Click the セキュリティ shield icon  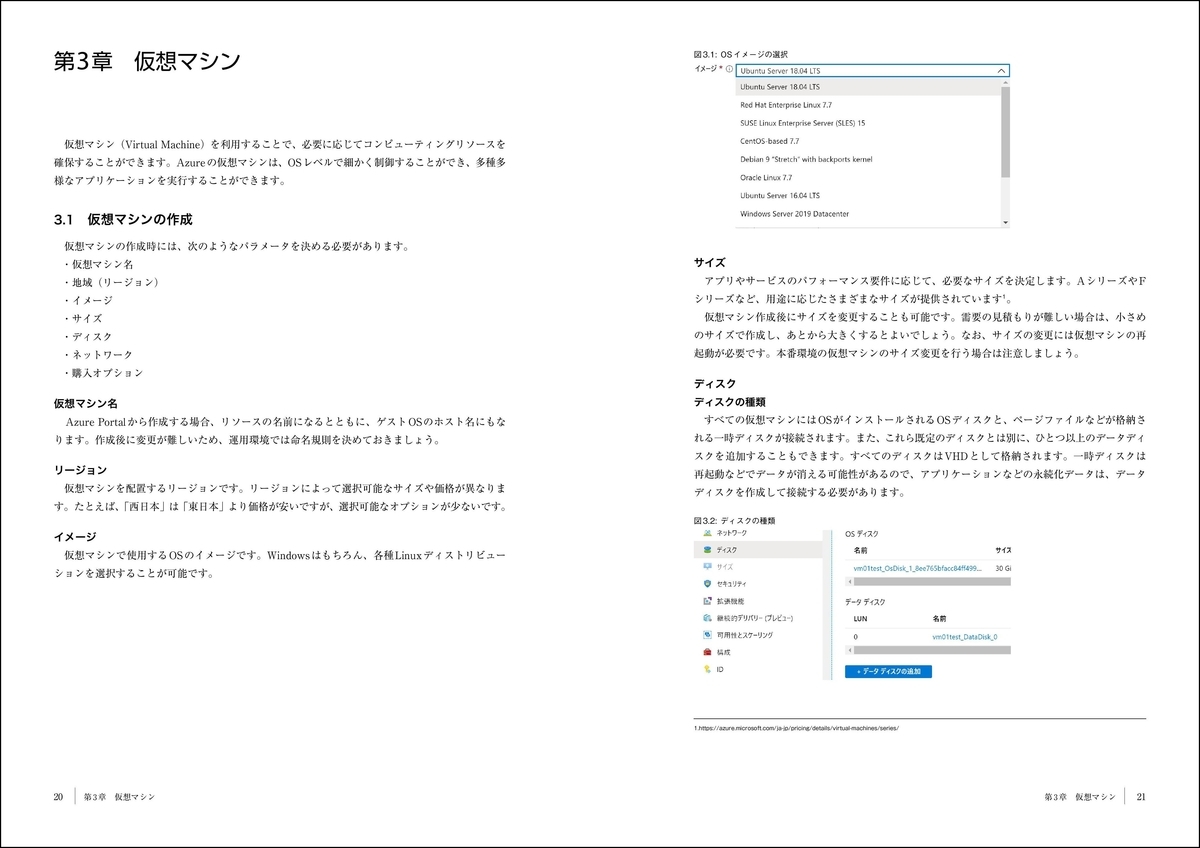(x=707, y=583)
